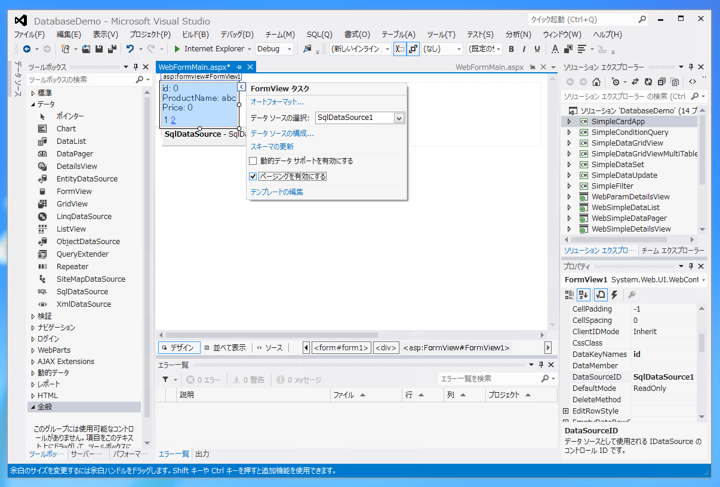Select the Repeater control in toolbox
The height and width of the screenshot is (487, 720).
click(x=72, y=267)
